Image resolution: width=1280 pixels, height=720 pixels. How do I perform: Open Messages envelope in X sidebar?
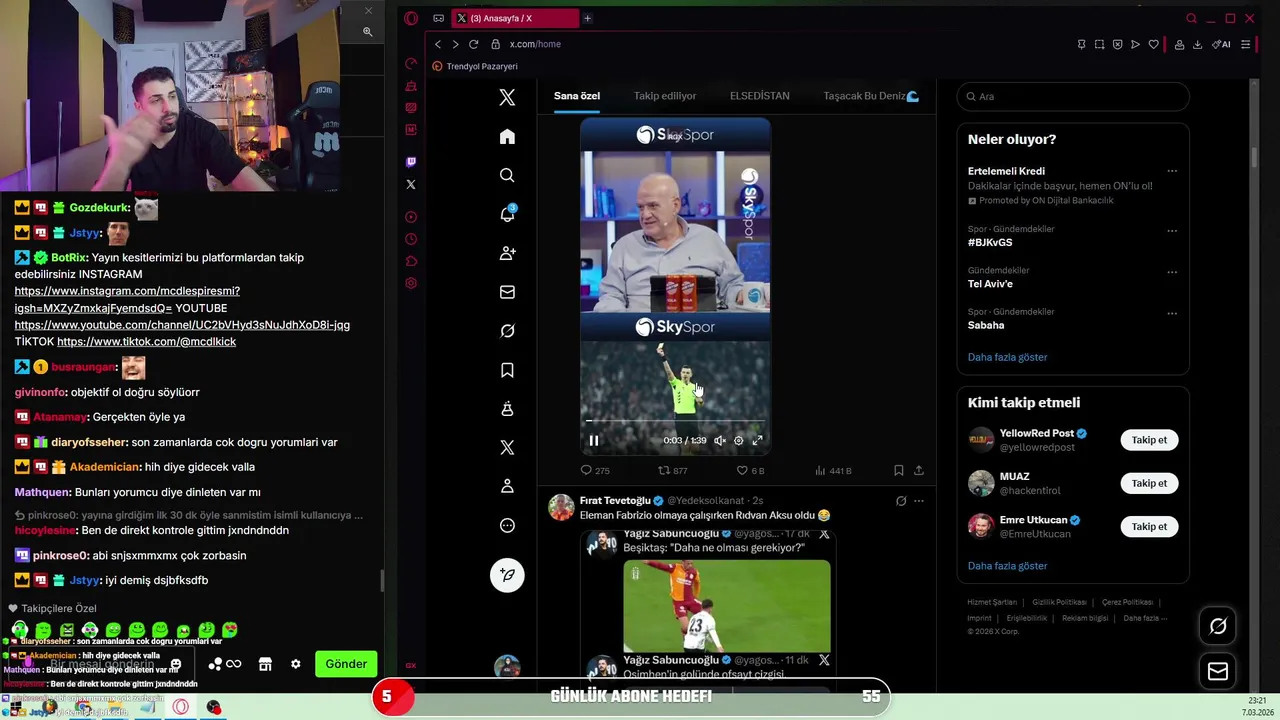(x=507, y=292)
